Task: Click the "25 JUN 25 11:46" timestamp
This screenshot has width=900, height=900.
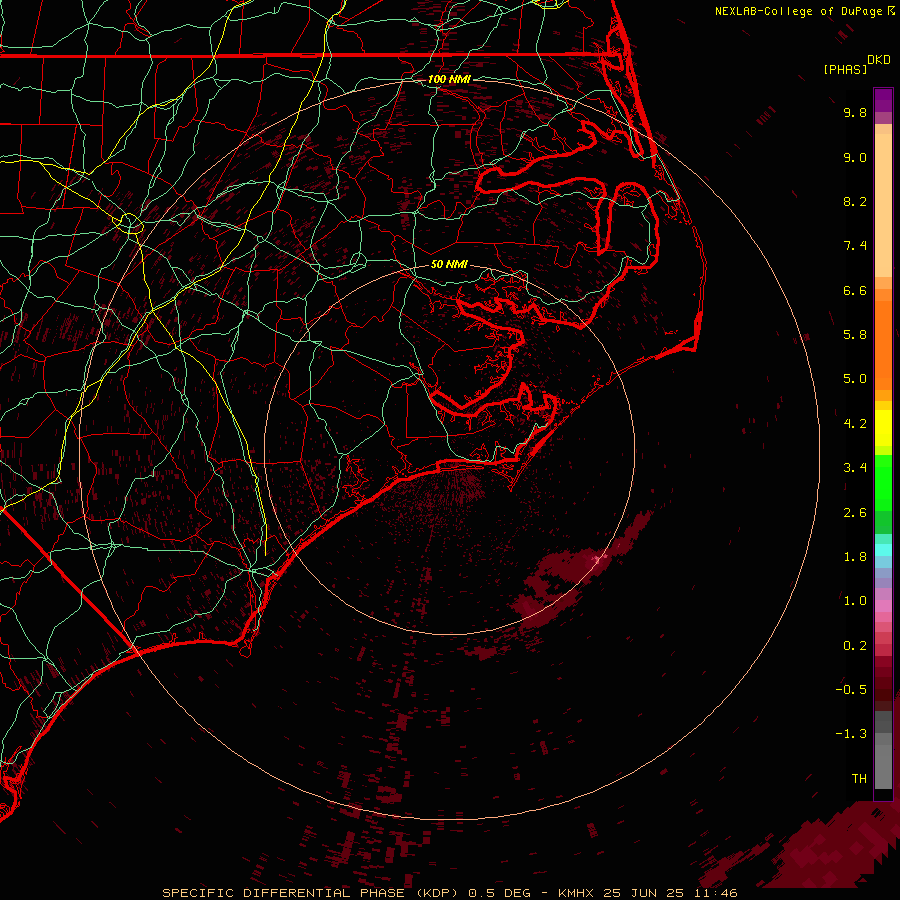Action: [x=670, y=893]
